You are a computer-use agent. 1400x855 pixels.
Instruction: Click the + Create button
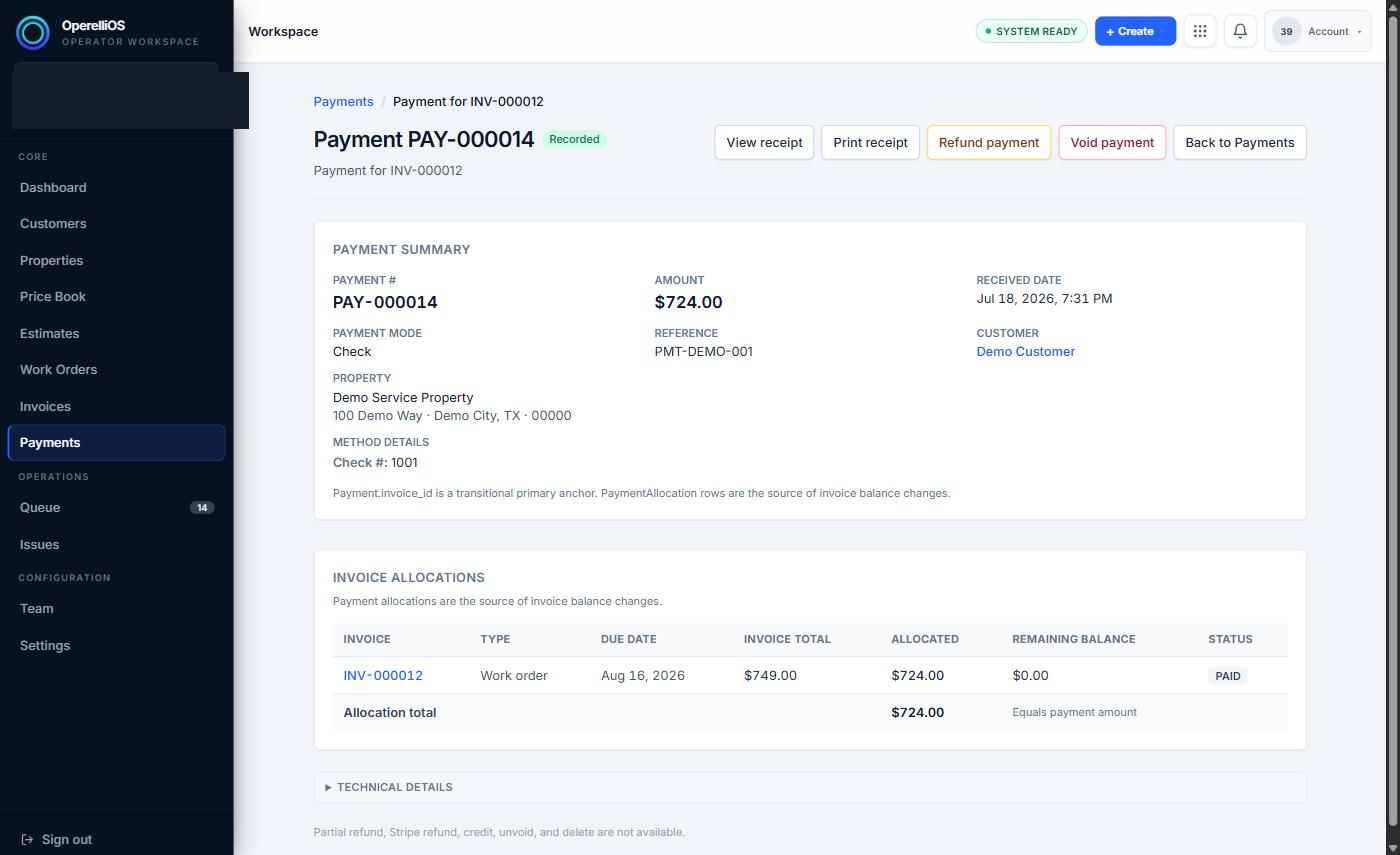[x=1135, y=31]
